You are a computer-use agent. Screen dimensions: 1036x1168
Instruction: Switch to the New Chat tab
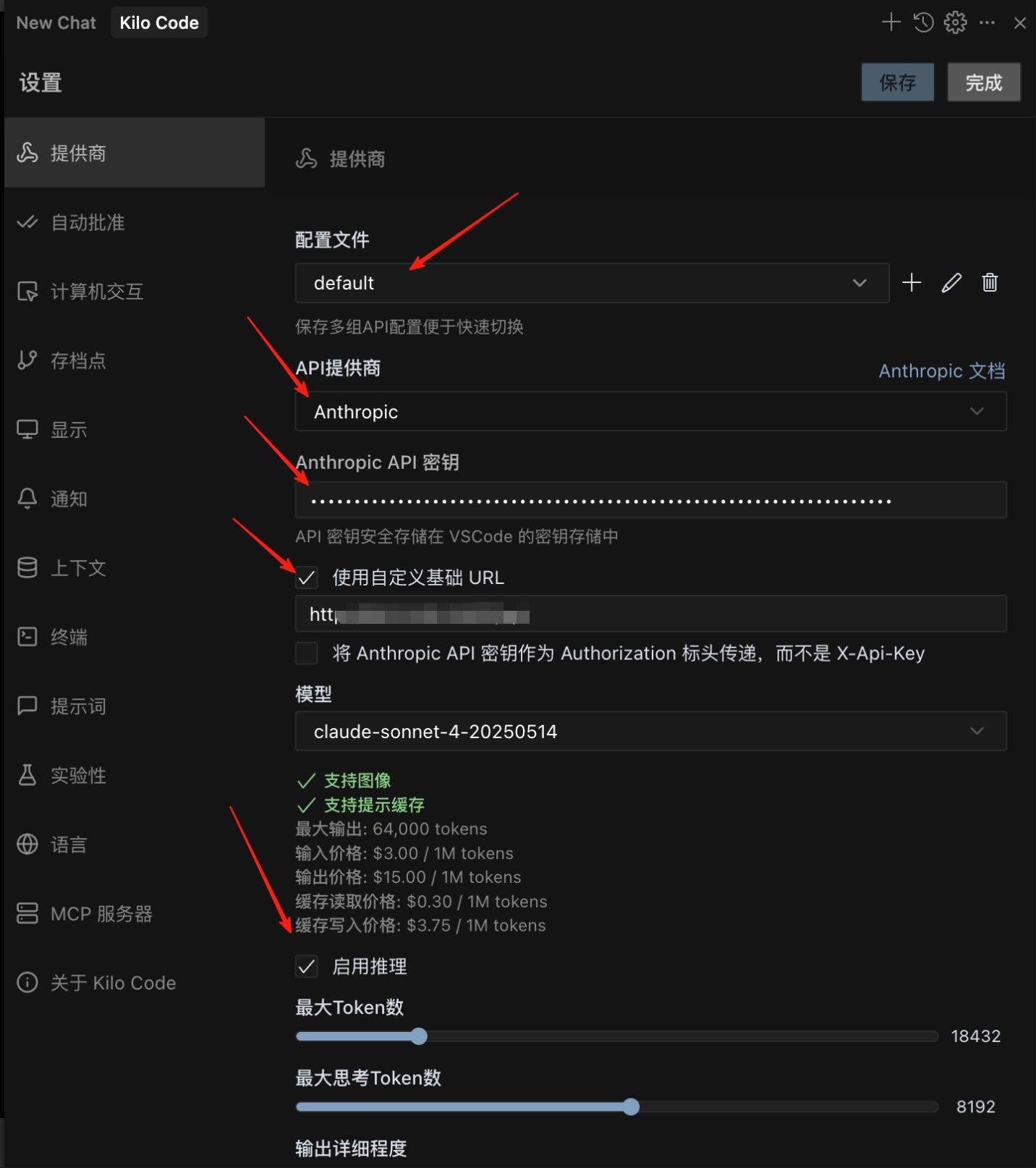(56, 22)
